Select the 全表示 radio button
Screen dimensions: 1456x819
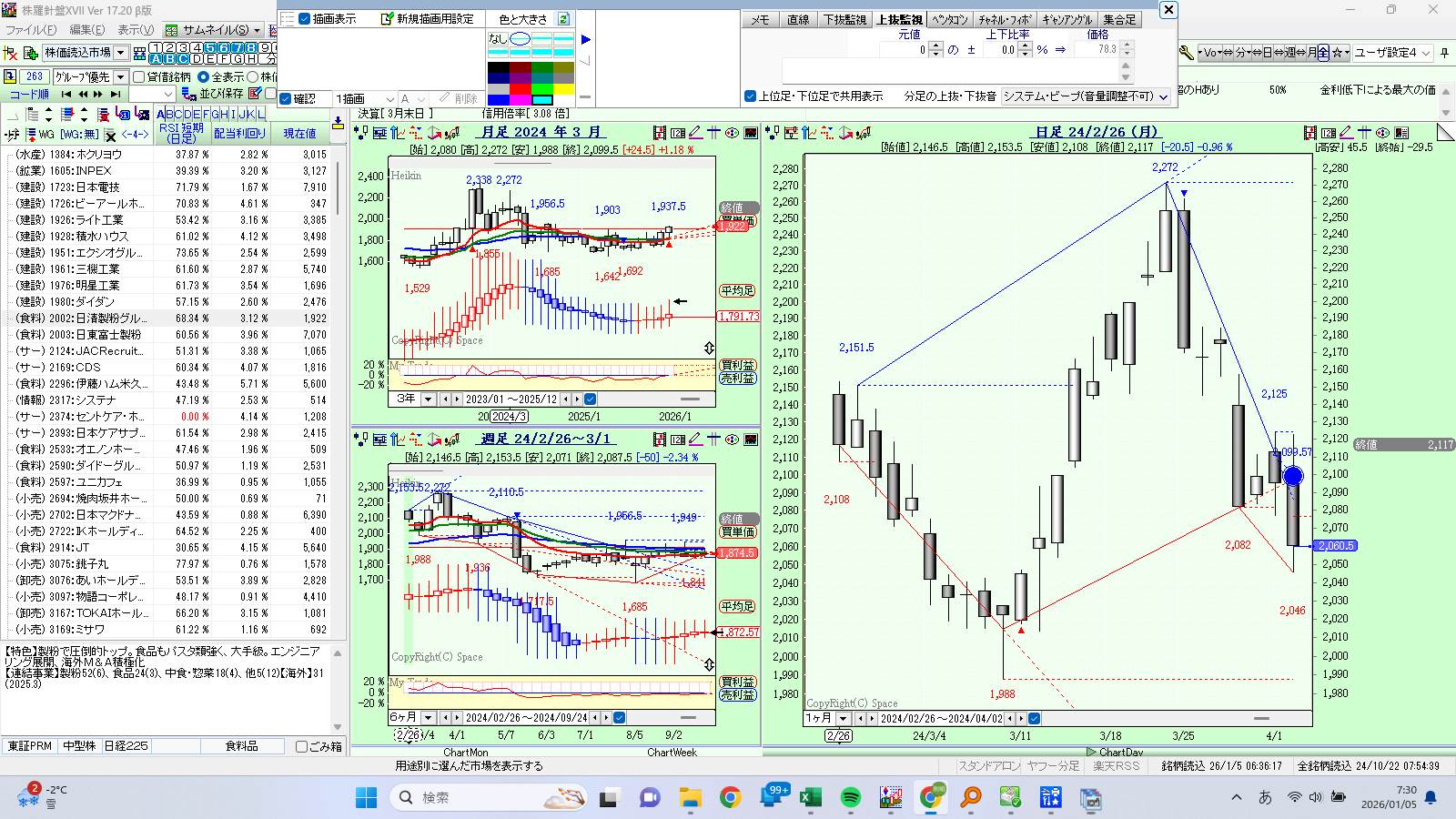(204, 77)
